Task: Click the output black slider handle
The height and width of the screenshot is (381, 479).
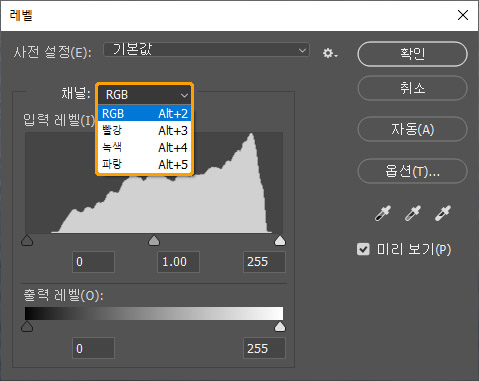Action: point(27,327)
